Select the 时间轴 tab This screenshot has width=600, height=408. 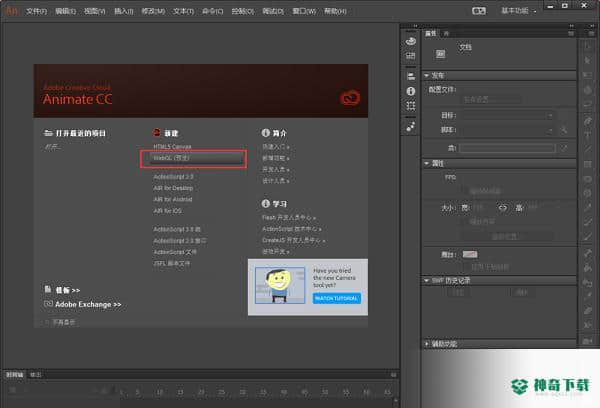coord(15,375)
